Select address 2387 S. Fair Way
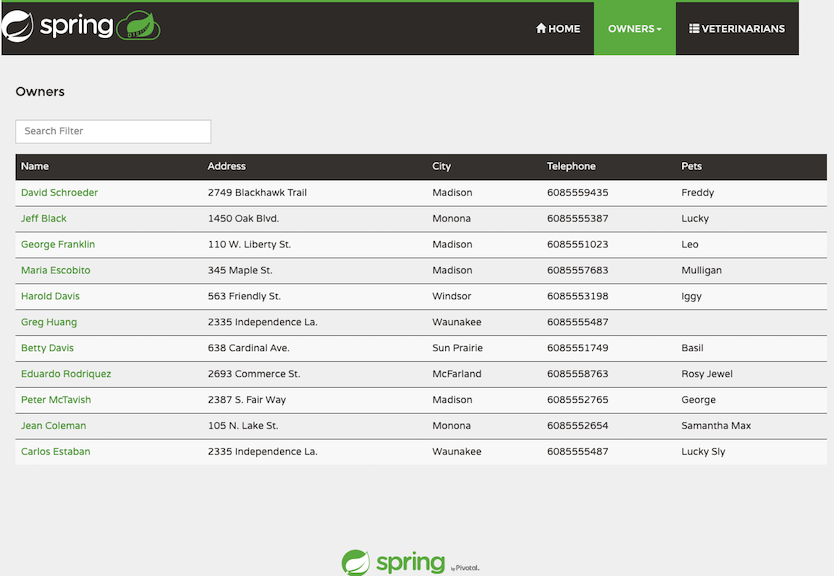Image resolution: width=834 pixels, height=576 pixels. point(247,400)
